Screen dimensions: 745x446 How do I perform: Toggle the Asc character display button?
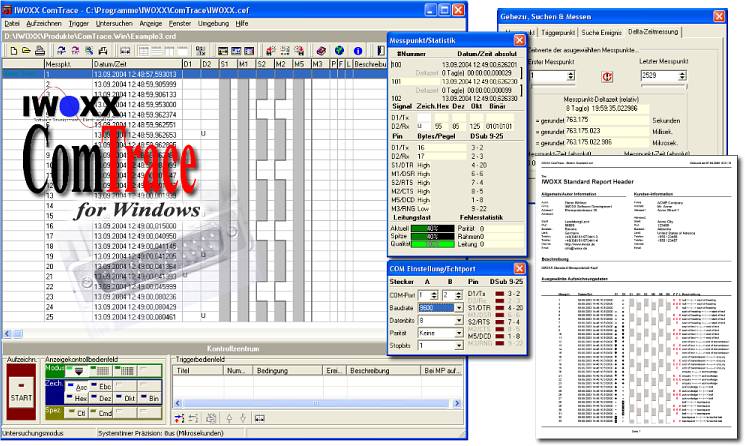[x=78, y=387]
